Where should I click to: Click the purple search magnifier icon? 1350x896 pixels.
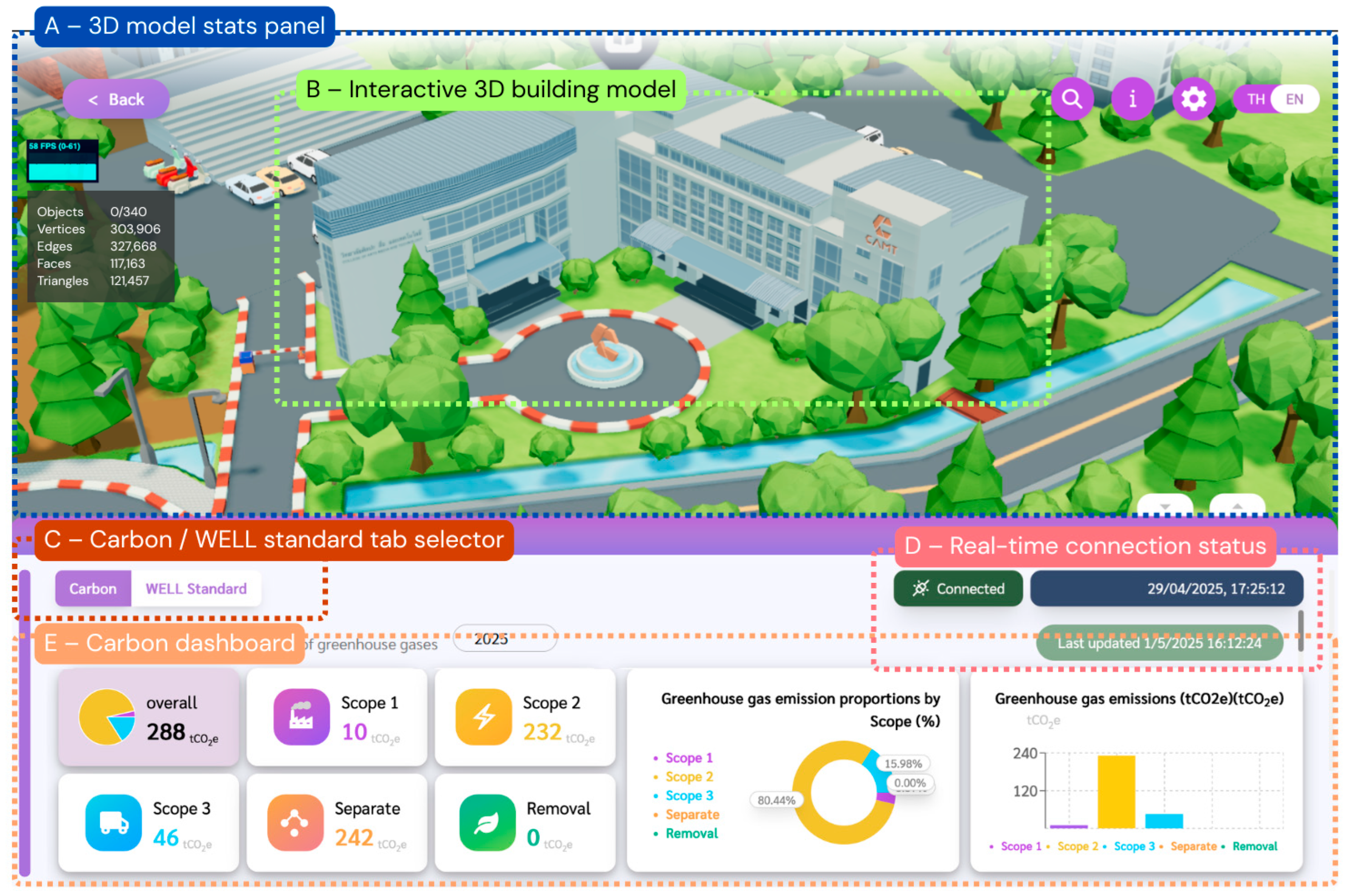pyautogui.click(x=1072, y=99)
